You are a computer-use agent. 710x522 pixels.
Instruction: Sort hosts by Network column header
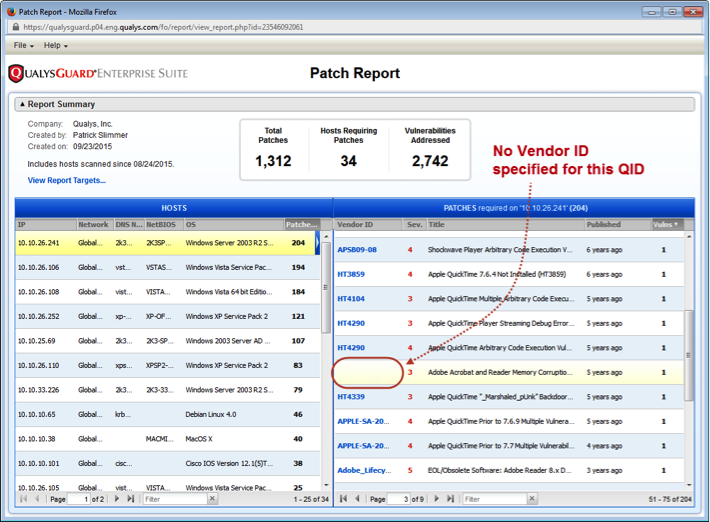(95, 225)
